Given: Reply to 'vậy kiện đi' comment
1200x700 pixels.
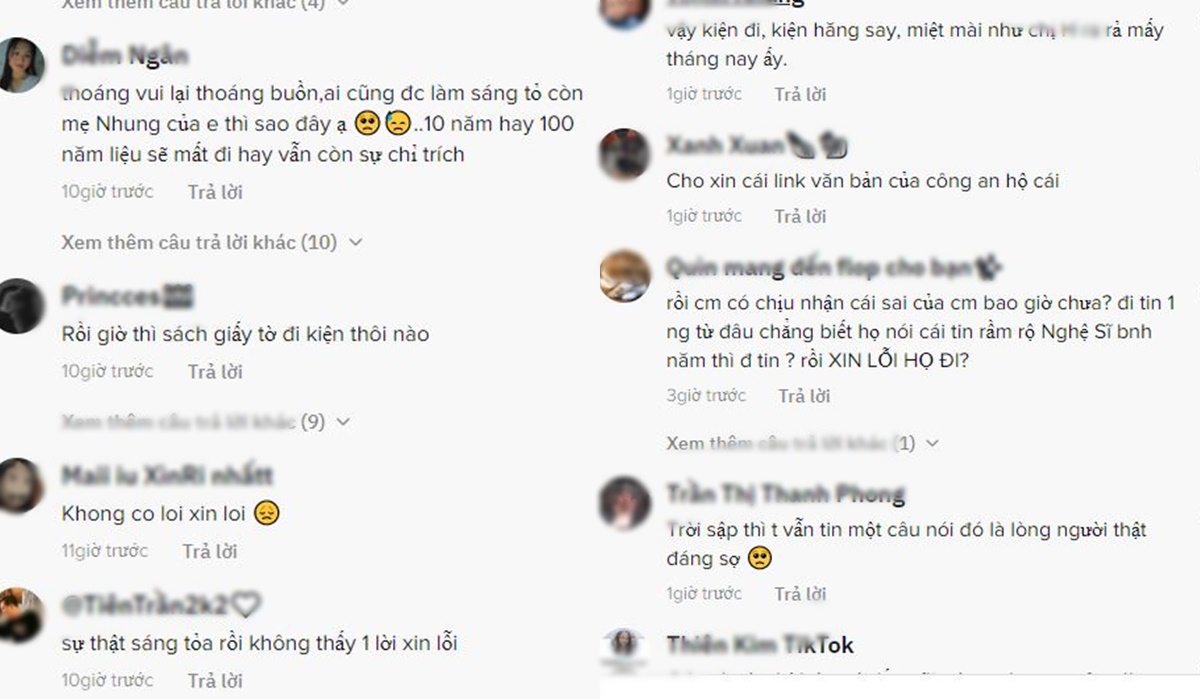Looking at the screenshot, I should (802, 94).
